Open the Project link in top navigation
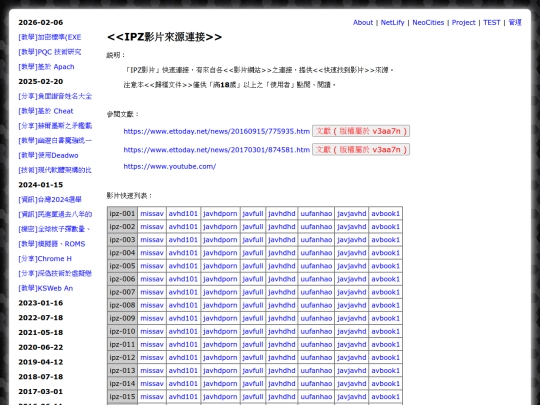The height and width of the screenshot is (405, 540). (464, 22)
